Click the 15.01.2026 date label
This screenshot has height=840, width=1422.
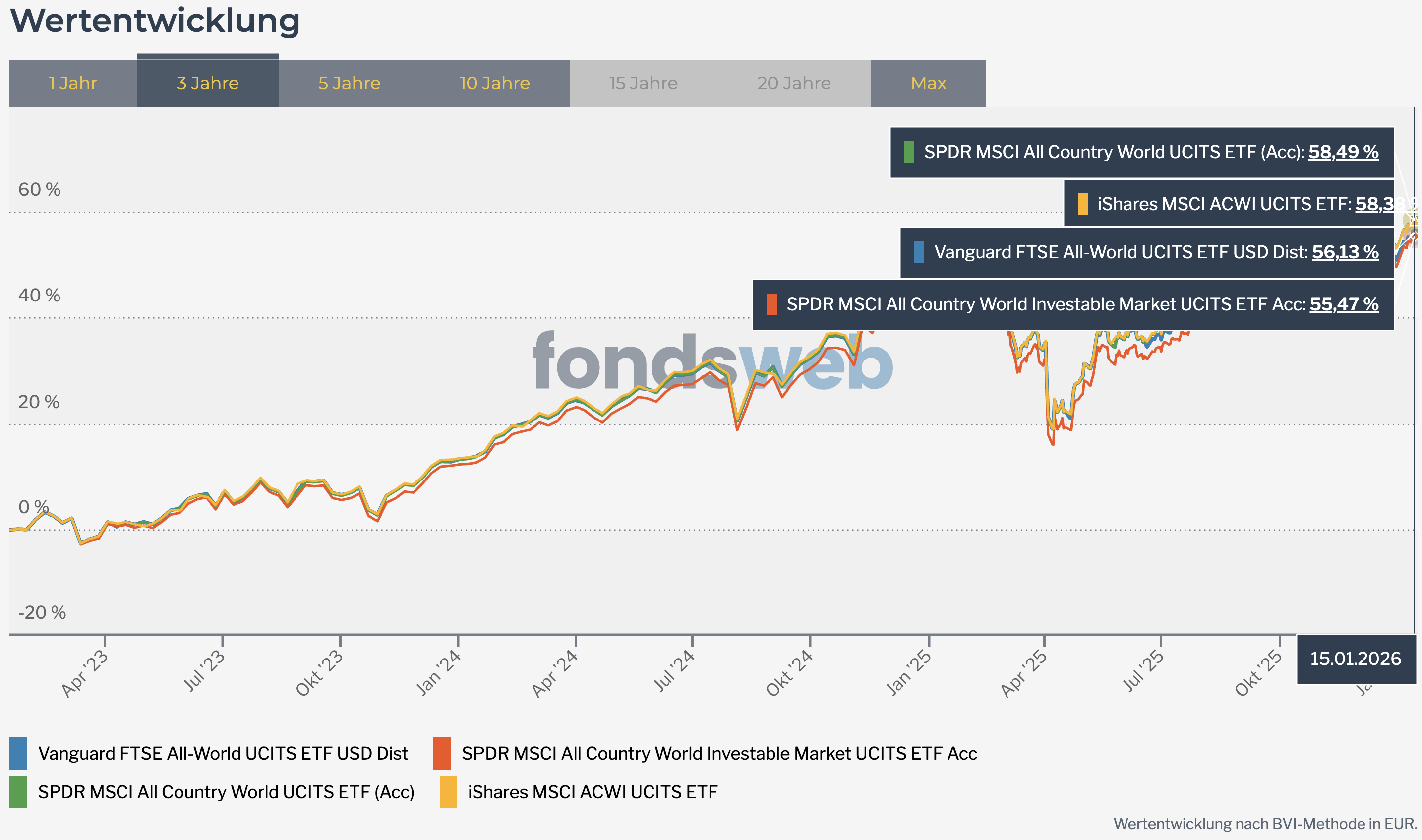tap(1356, 659)
